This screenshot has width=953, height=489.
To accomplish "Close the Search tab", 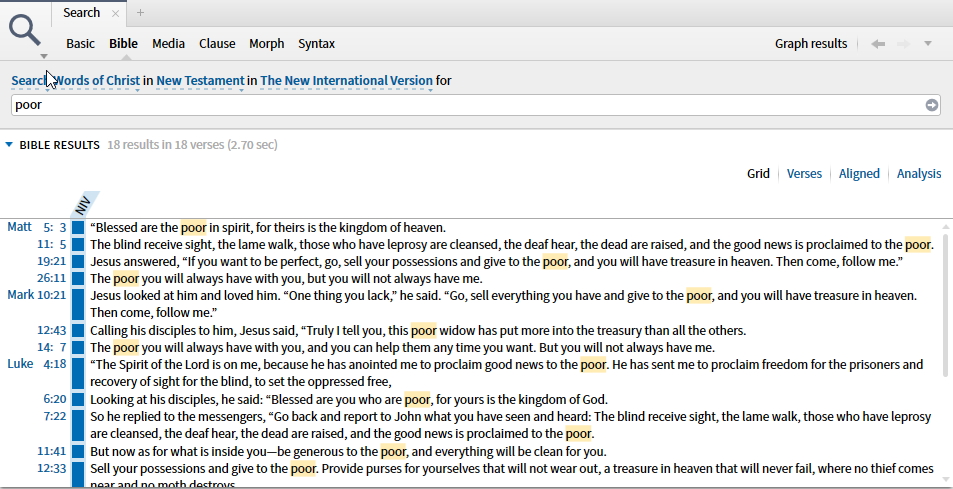I will (115, 13).
